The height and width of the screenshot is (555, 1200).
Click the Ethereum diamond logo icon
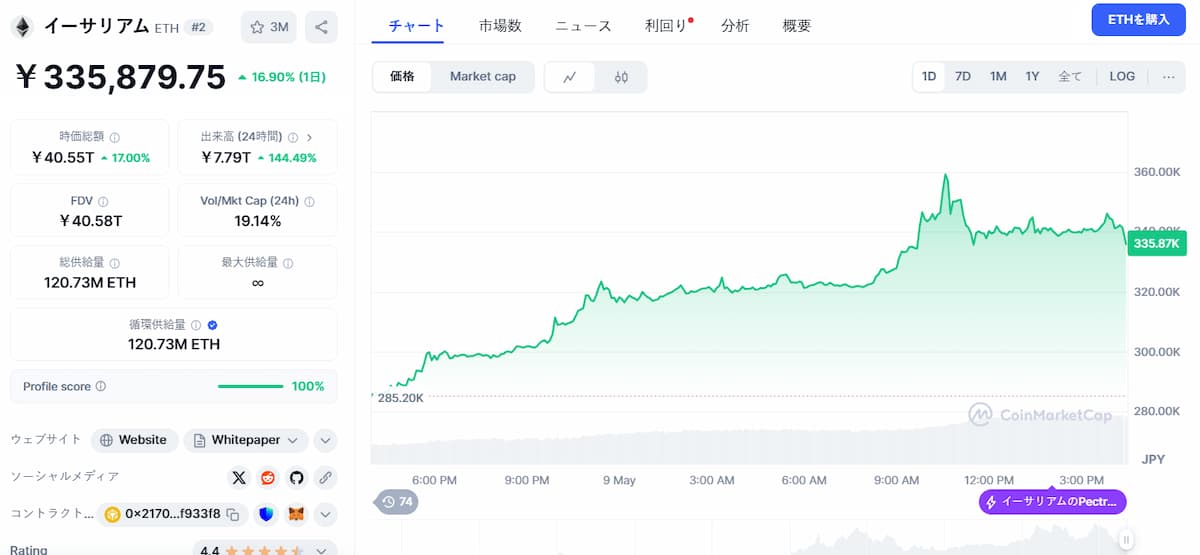click(21, 27)
